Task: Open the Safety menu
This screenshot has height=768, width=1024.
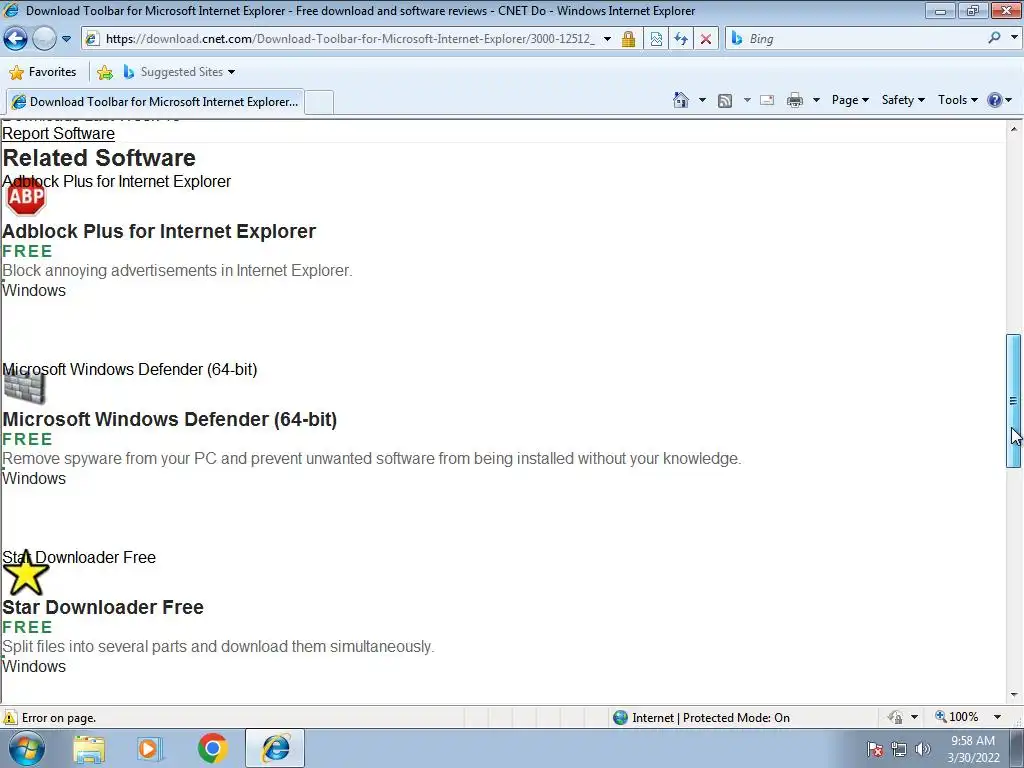Action: [x=903, y=100]
